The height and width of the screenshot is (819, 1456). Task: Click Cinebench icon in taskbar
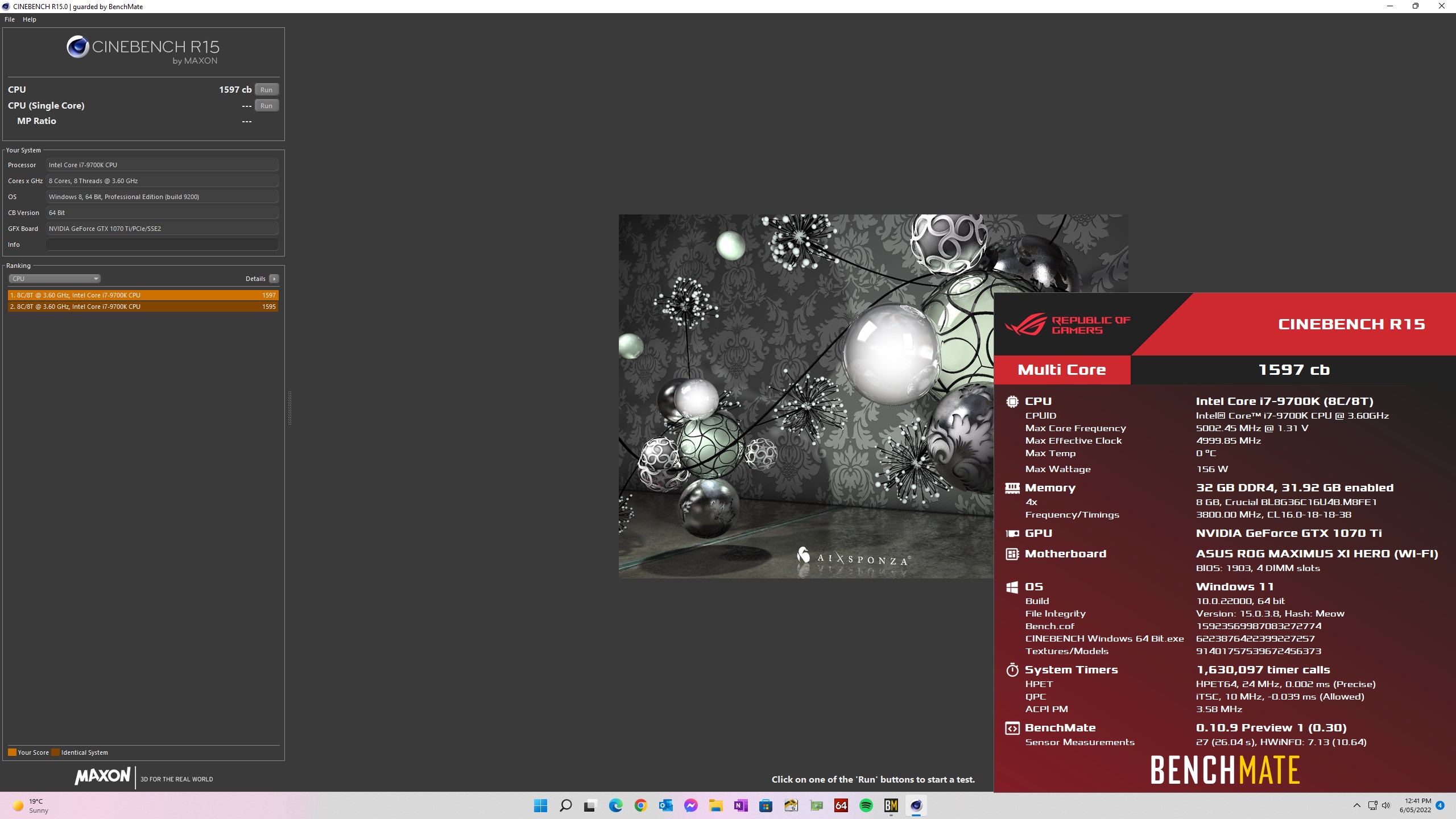click(916, 805)
